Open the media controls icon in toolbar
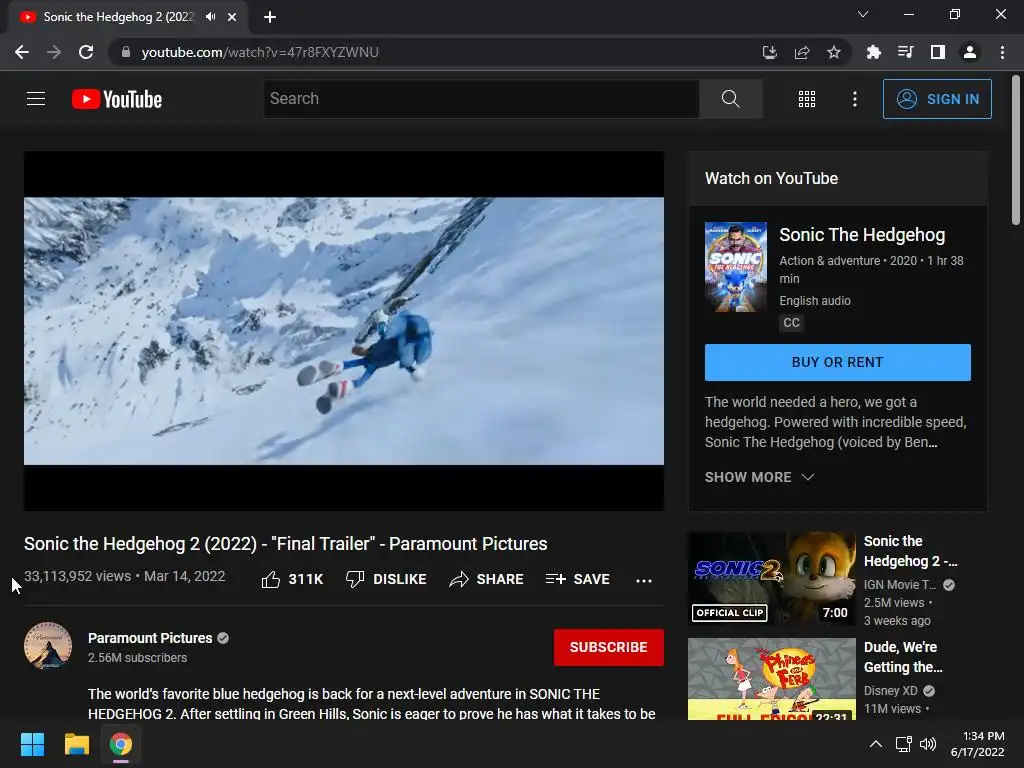 (x=905, y=52)
